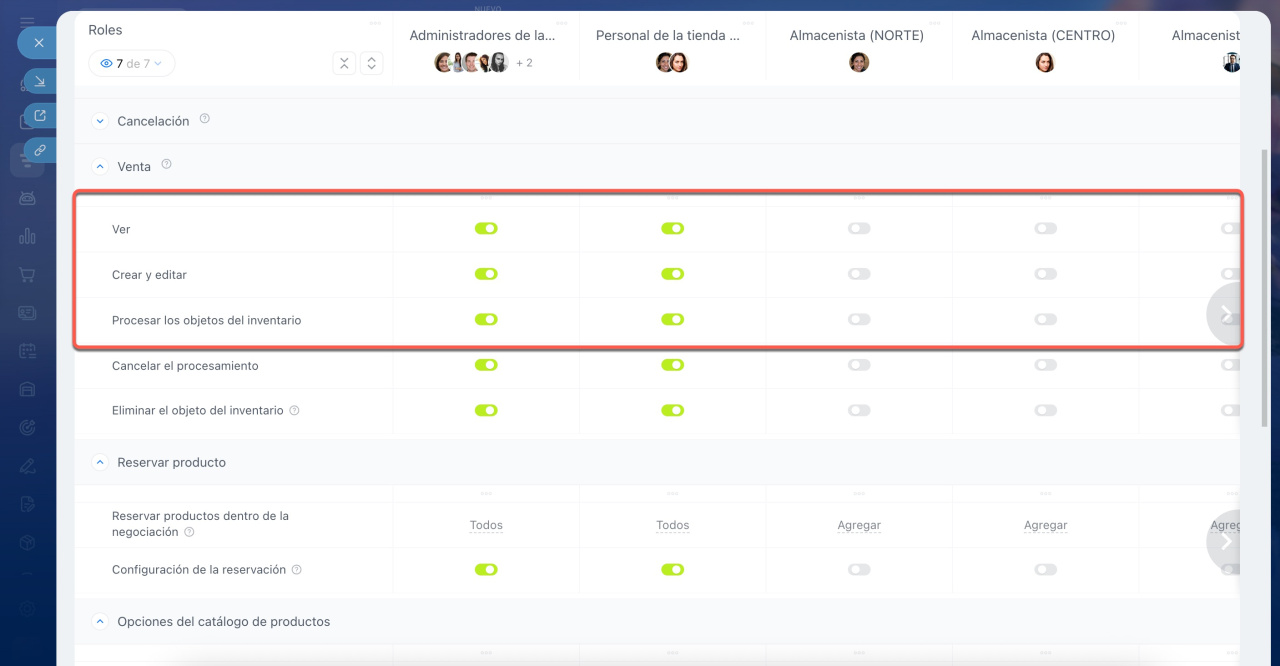Click Agregar under Almacenista (NORTE) column
1280x666 pixels.
coord(859,525)
